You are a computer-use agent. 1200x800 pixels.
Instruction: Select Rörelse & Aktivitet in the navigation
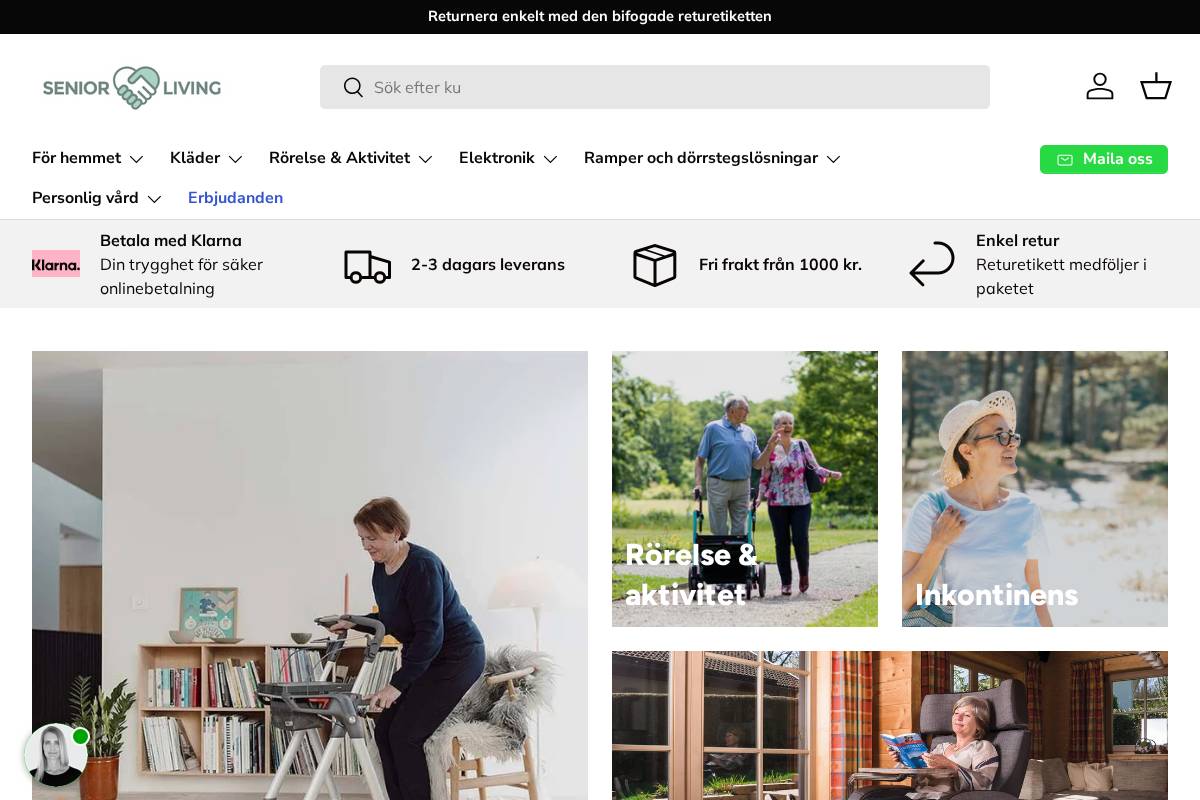(x=350, y=158)
